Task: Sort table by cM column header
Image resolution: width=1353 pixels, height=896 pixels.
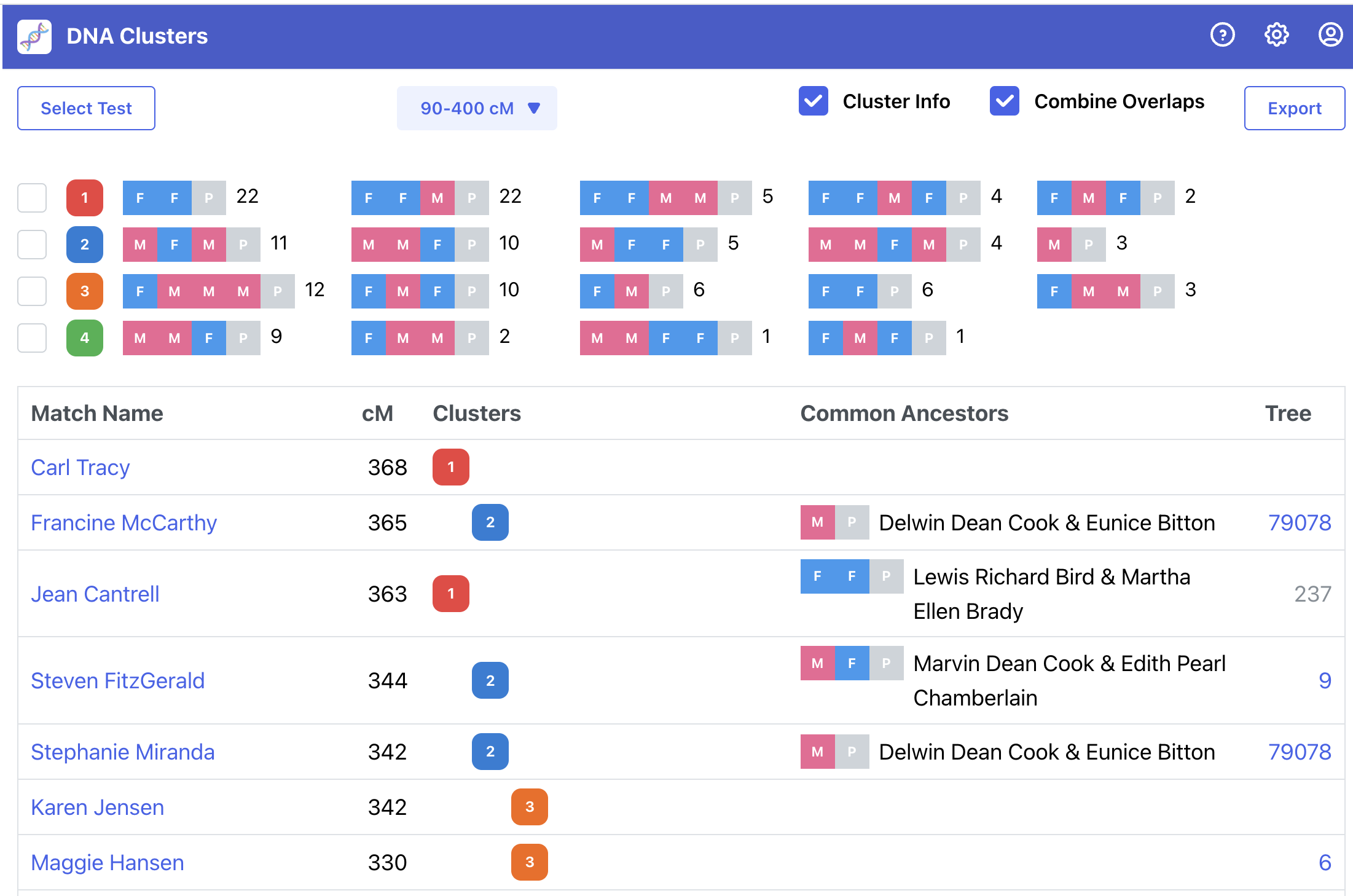Action: [377, 414]
